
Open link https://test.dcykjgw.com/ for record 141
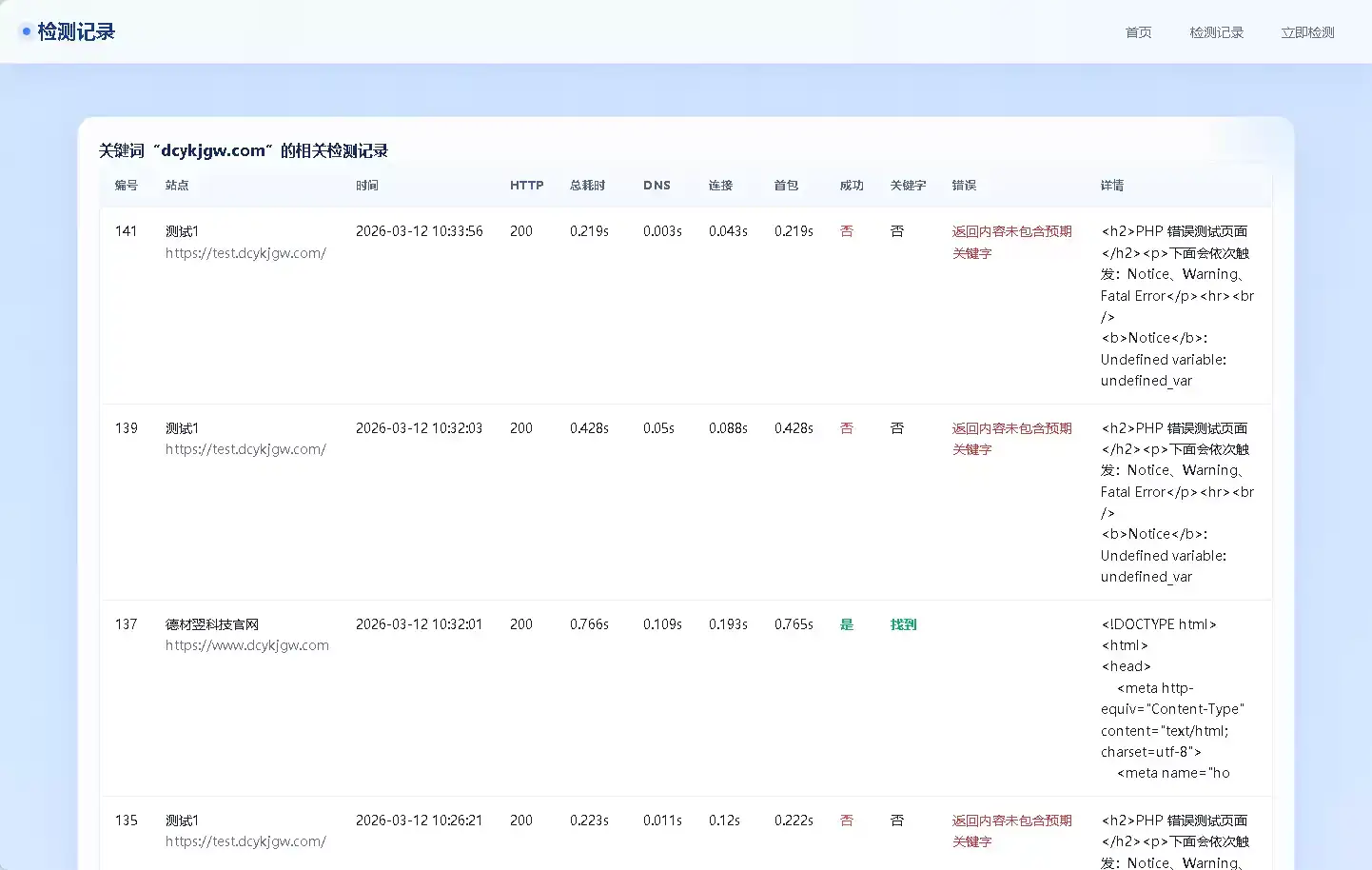(245, 253)
